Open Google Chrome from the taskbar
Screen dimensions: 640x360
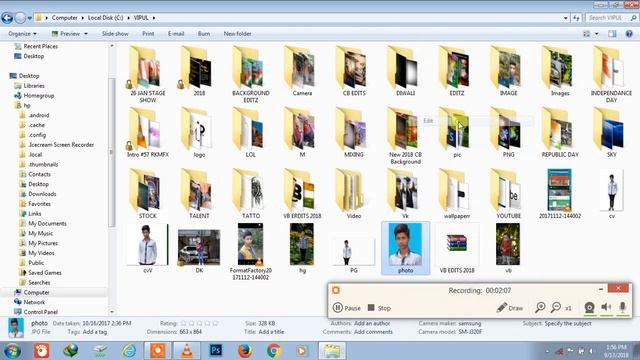[273, 351]
